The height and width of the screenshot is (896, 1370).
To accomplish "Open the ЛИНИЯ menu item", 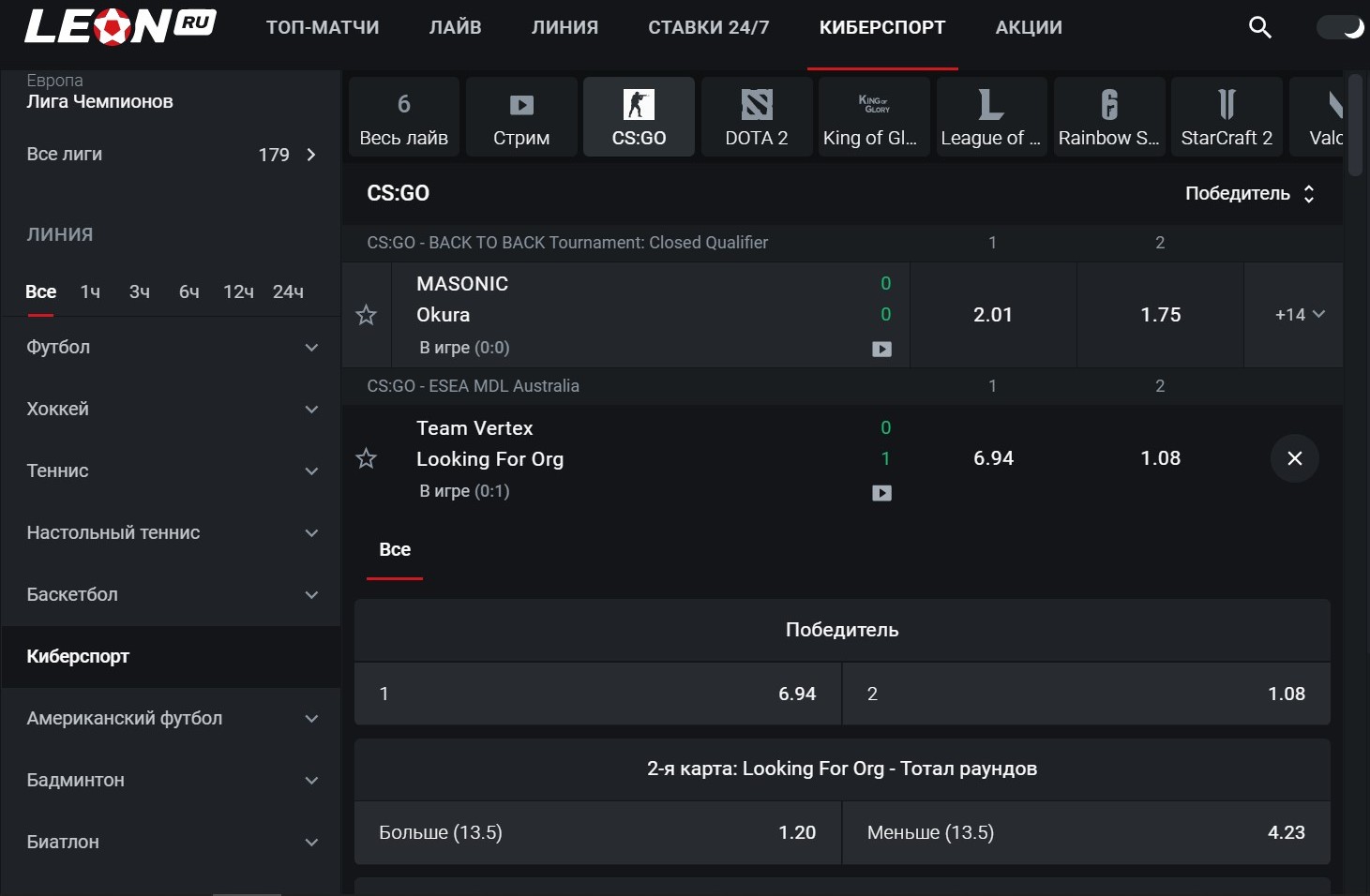I will 565,27.
